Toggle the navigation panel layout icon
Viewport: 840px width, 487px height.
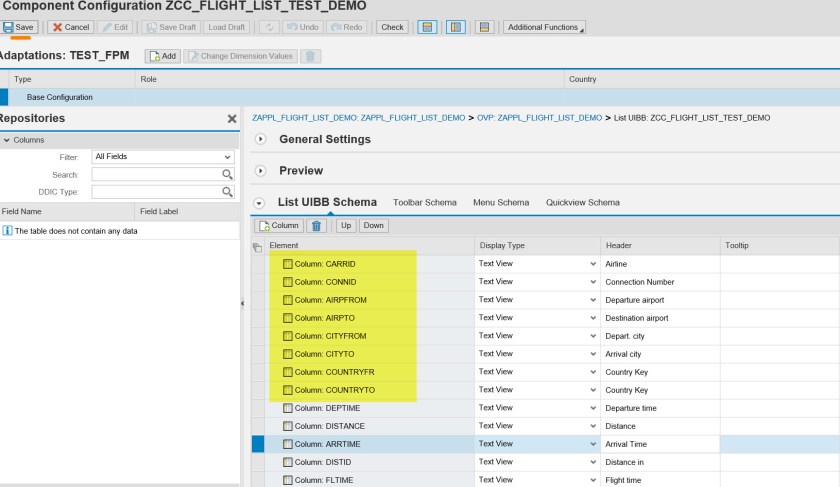click(x=428, y=27)
